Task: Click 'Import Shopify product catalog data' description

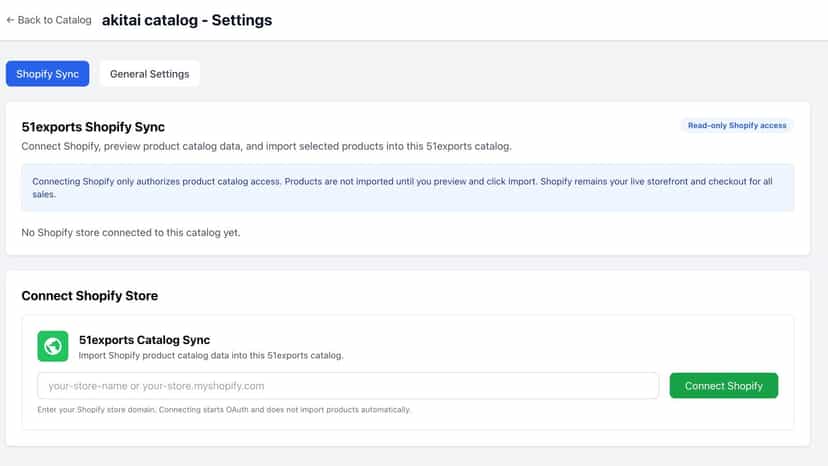Action: tap(211, 356)
